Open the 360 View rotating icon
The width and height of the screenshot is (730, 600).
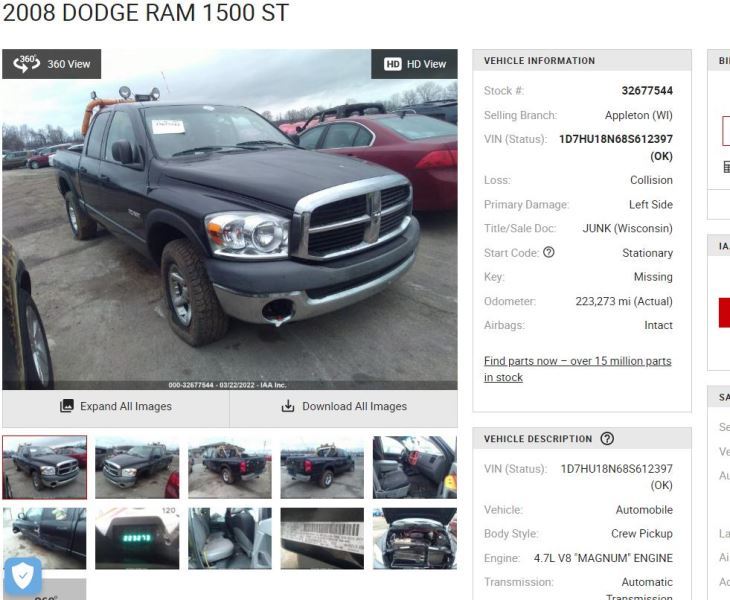27,63
